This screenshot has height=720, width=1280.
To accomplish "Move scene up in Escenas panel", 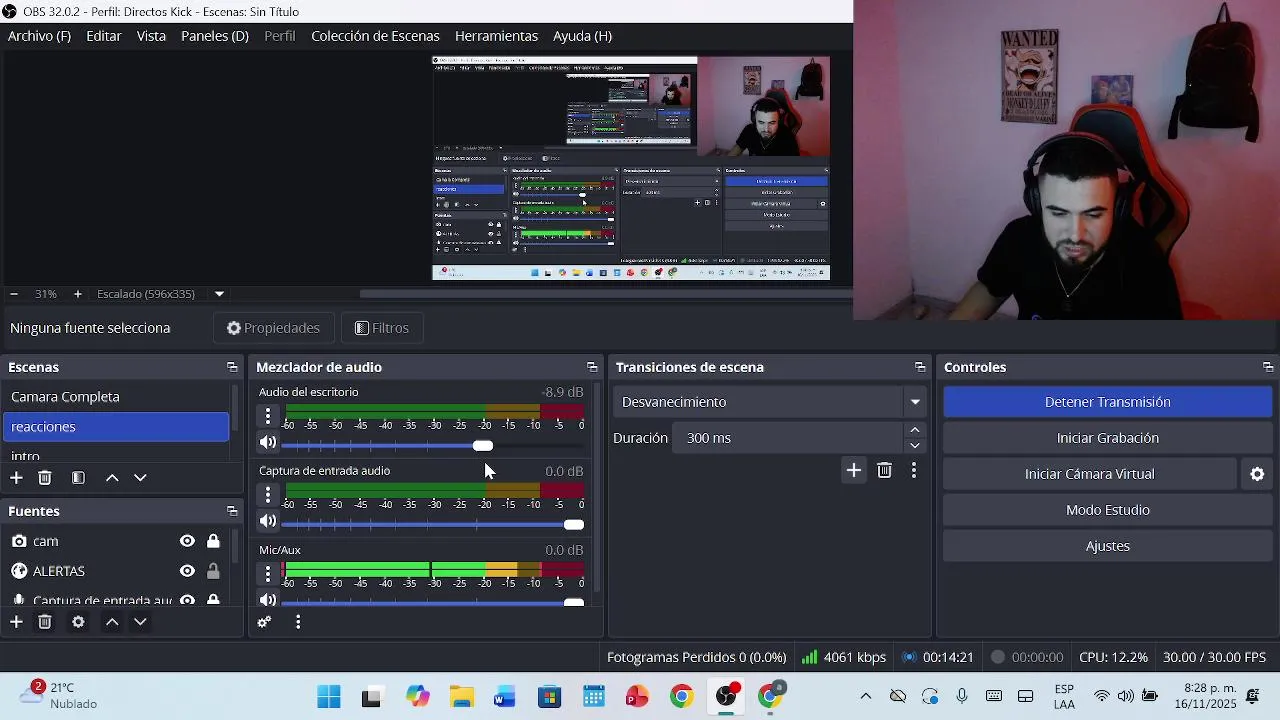I will [x=112, y=478].
